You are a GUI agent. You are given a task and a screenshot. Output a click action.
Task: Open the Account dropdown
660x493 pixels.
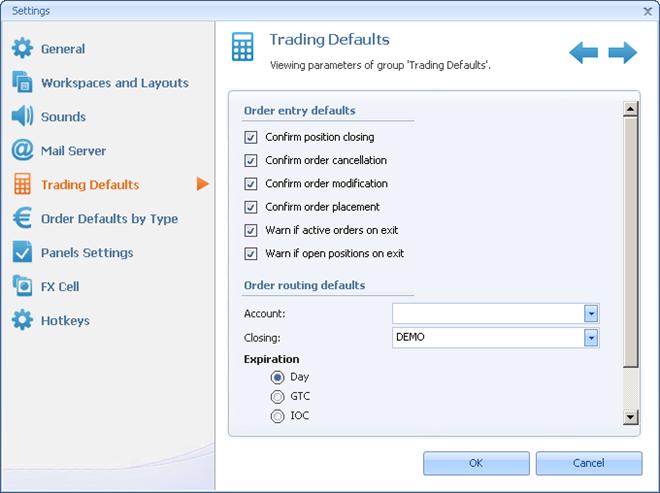pos(591,314)
